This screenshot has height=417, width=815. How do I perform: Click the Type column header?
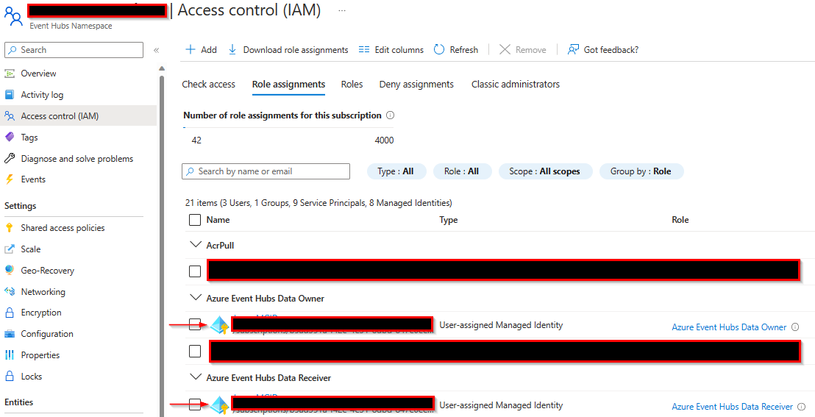pos(449,220)
